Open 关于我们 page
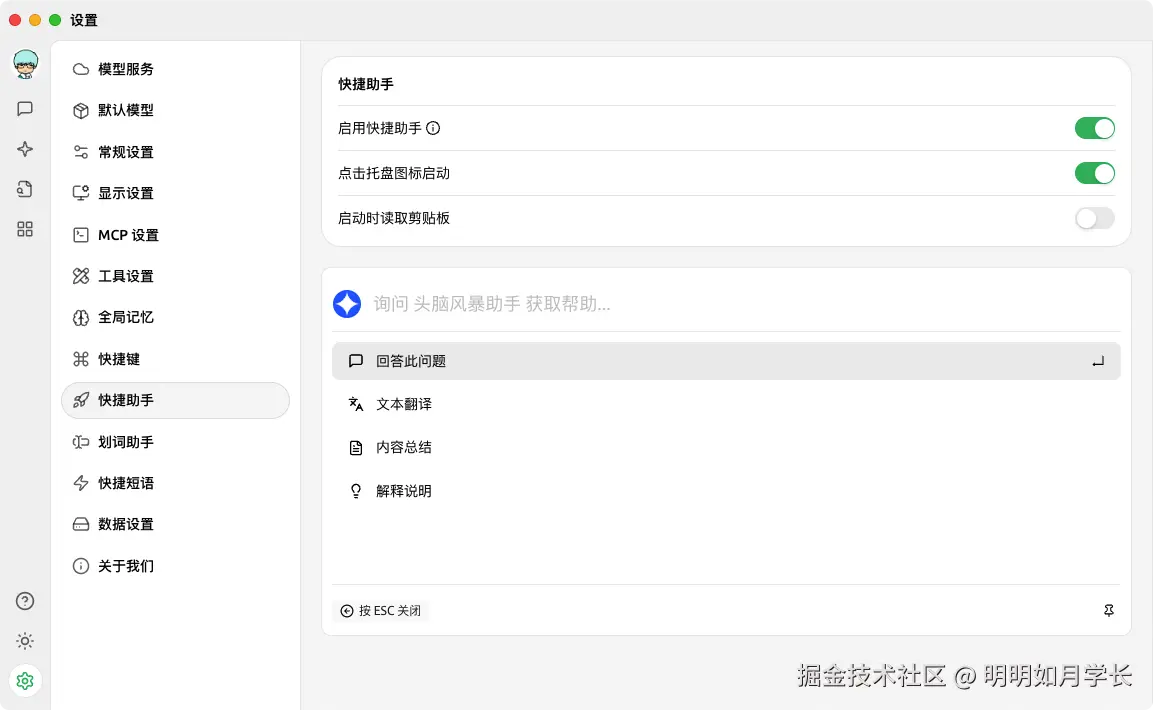The width and height of the screenshot is (1153, 710). coord(175,566)
